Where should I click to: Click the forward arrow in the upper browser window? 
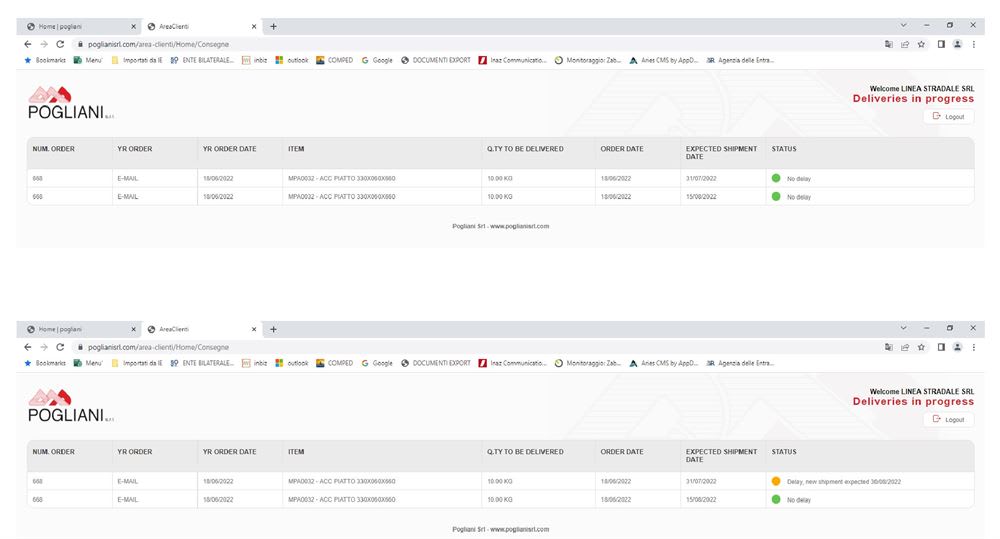pos(44,44)
